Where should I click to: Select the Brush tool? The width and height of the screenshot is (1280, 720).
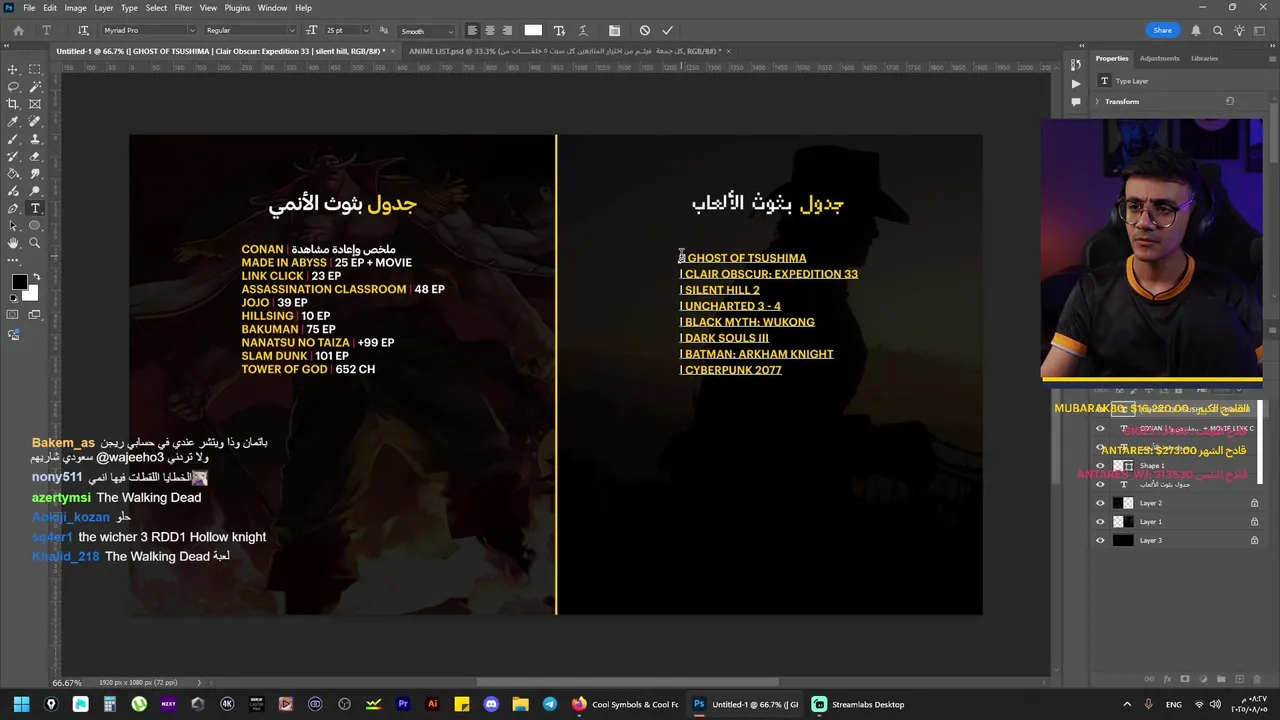(13, 138)
